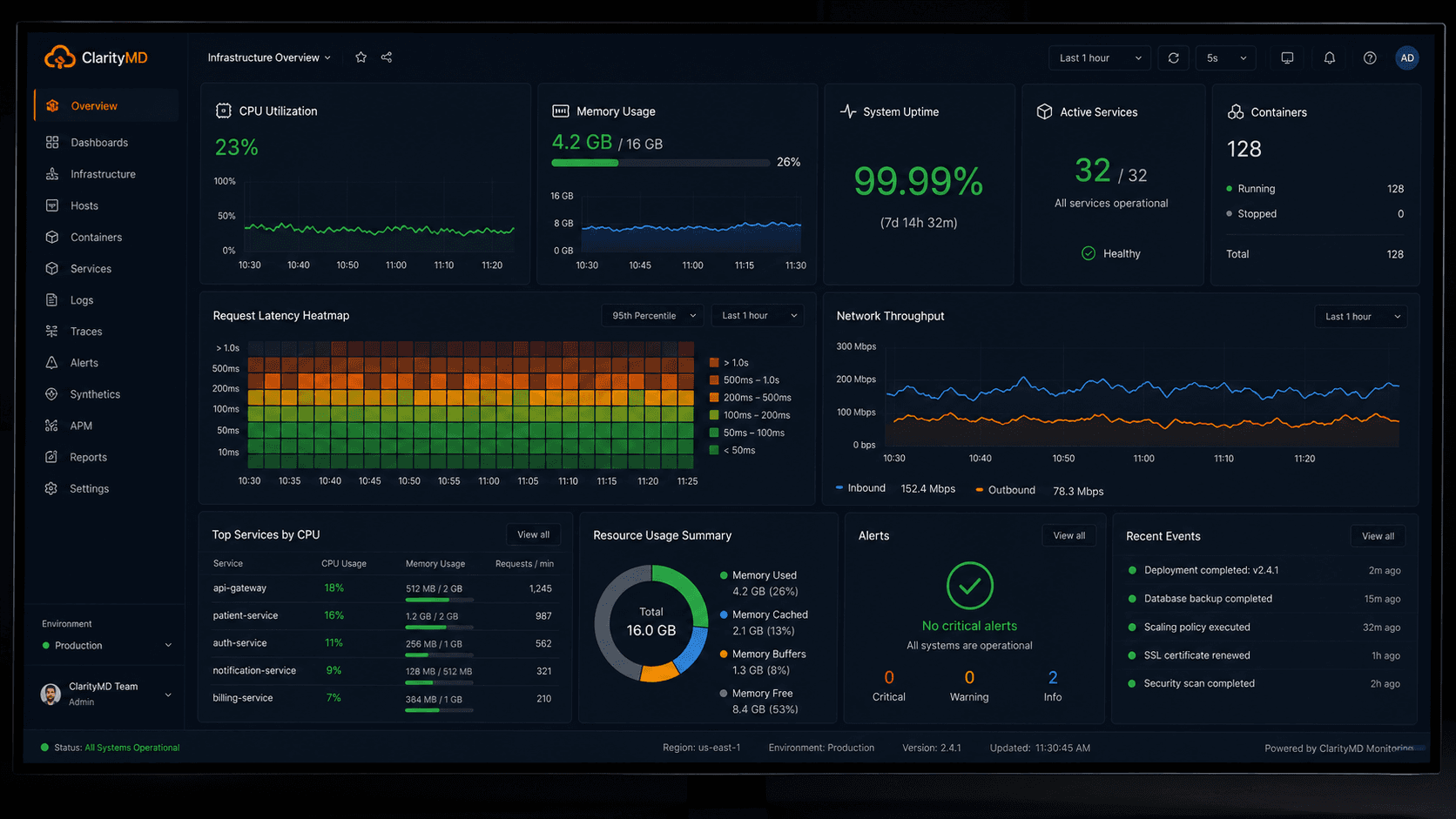Viewport: 1456px width, 819px height.
Task: Click the APM icon in sidebar
Action: tap(52, 426)
